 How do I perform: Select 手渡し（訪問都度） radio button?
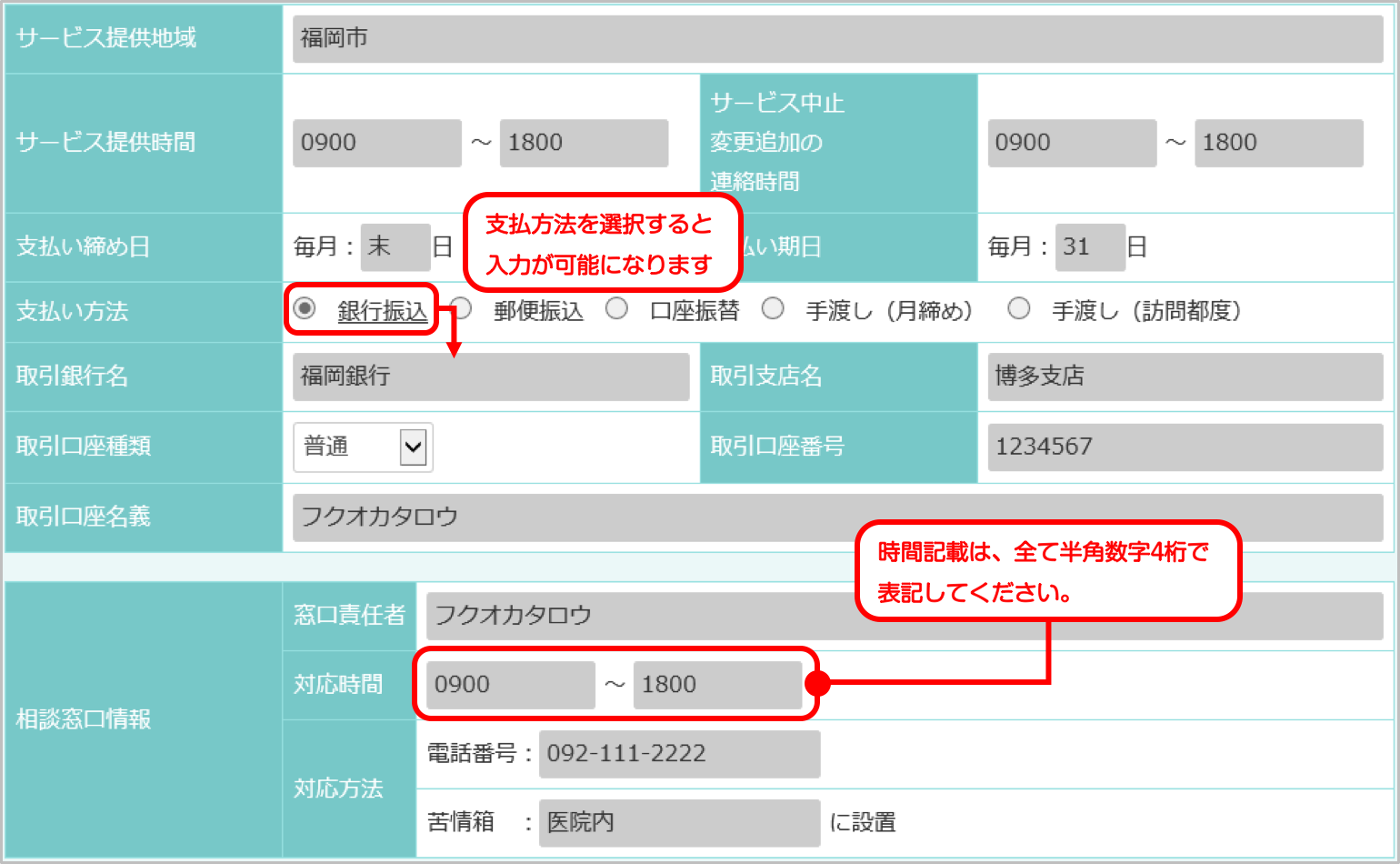(1019, 309)
